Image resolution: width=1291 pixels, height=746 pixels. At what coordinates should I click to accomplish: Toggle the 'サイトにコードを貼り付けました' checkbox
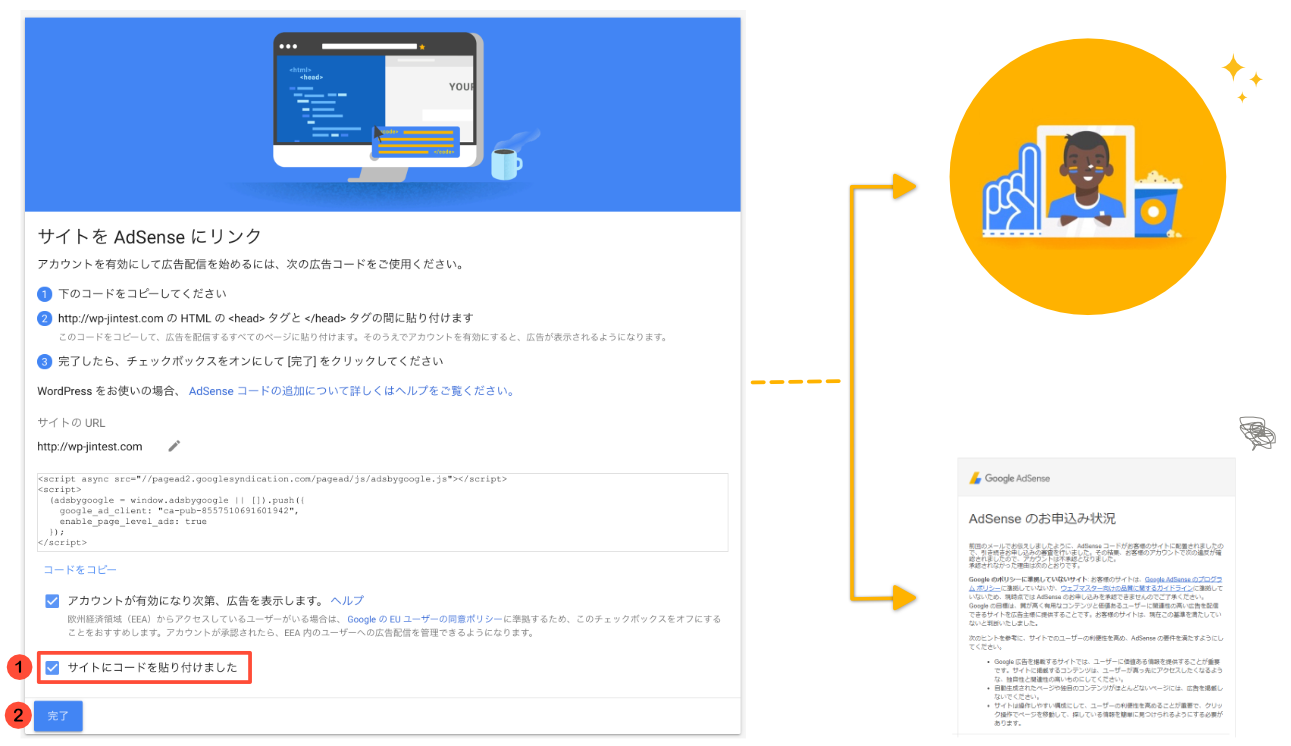(x=52, y=668)
